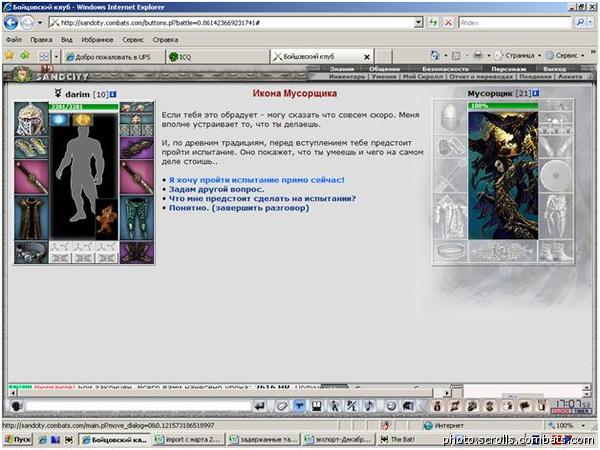
Task: Click the browser search input box
Action: 515,23
